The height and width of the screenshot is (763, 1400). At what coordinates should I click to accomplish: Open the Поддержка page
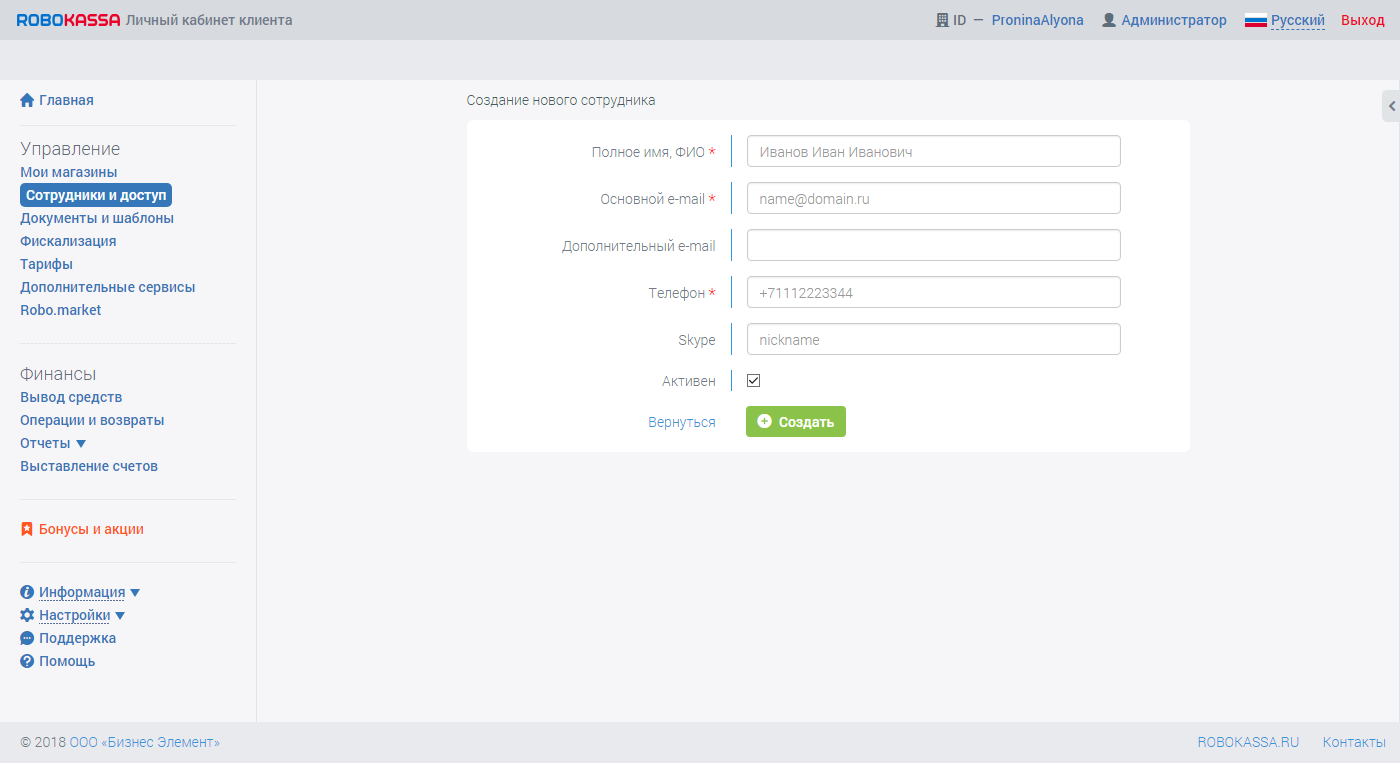click(77, 638)
